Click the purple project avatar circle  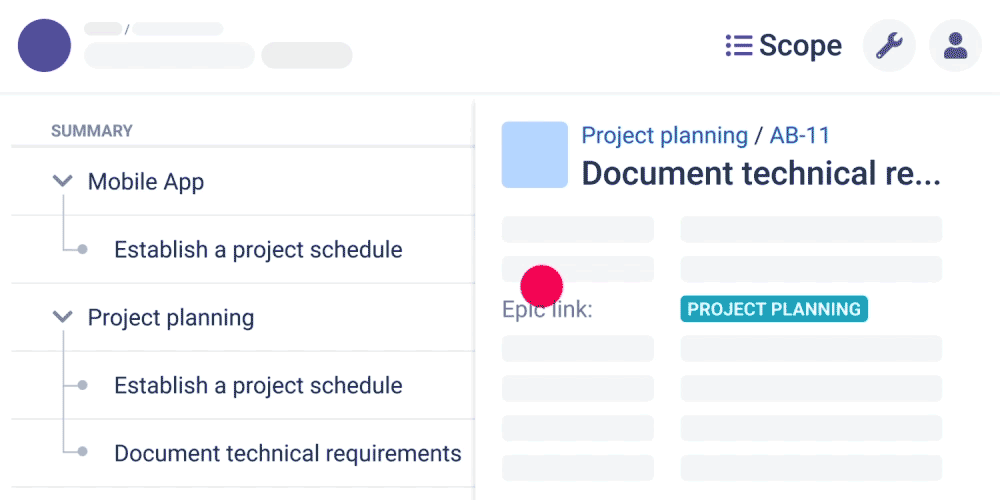click(44, 45)
